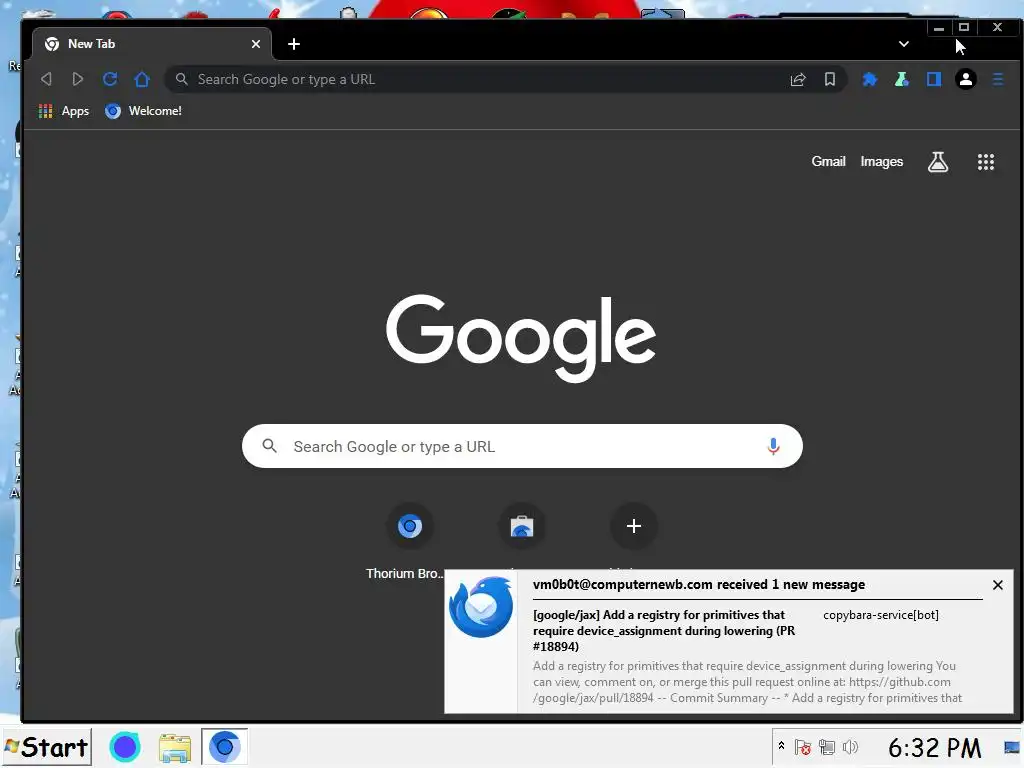Click the Thunderbird icon in notification

pos(481,607)
